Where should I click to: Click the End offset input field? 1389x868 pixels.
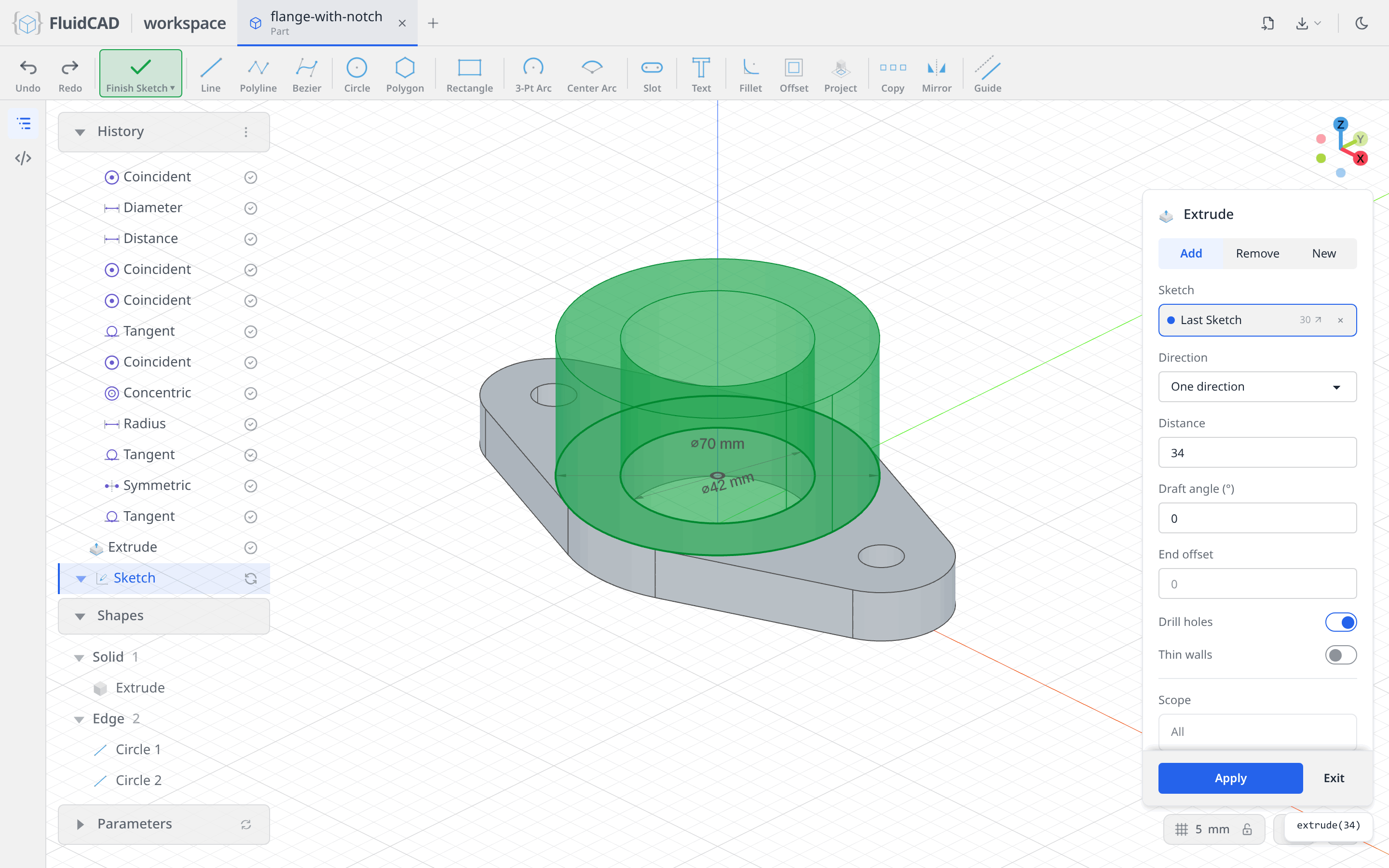(x=1257, y=584)
